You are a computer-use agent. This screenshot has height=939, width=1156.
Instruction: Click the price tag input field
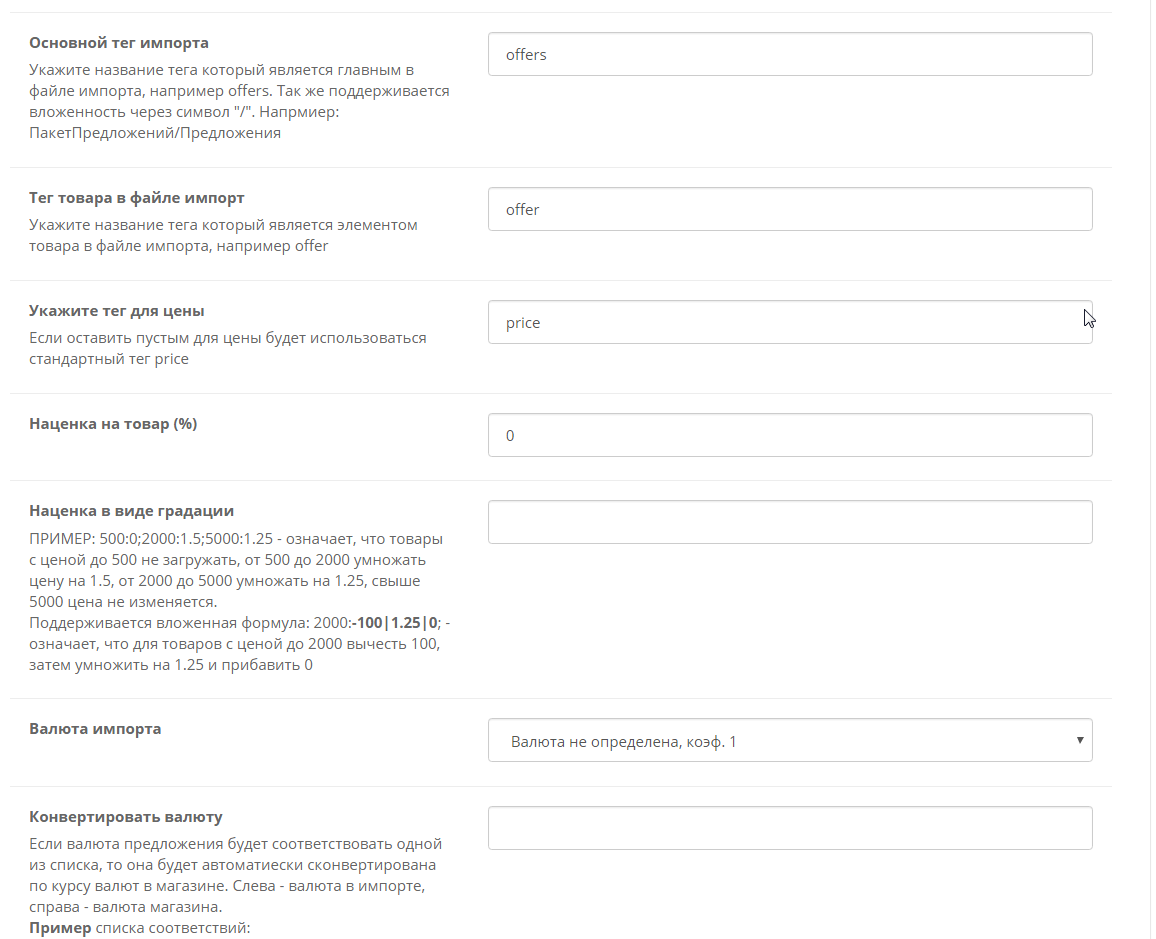pos(790,322)
